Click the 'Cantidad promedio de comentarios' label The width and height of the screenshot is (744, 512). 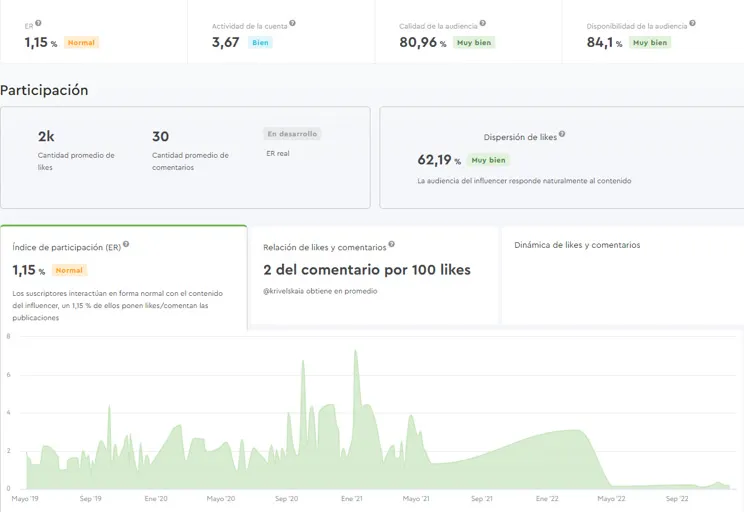[190, 161]
